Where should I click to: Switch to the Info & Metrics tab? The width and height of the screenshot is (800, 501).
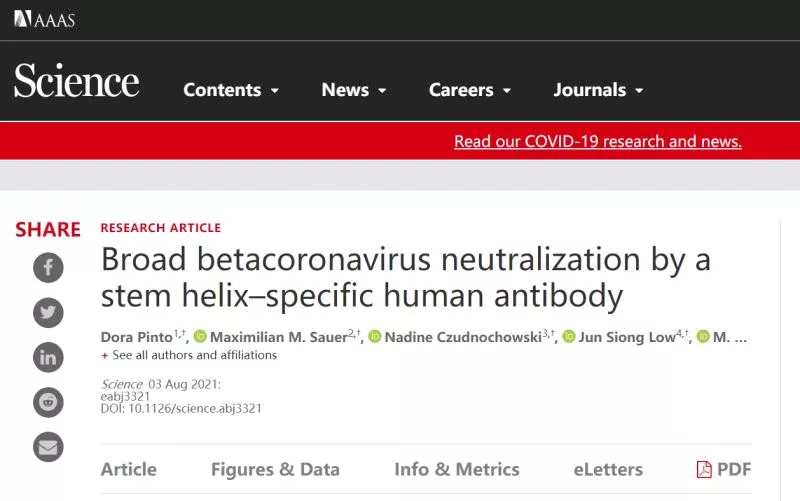point(457,469)
